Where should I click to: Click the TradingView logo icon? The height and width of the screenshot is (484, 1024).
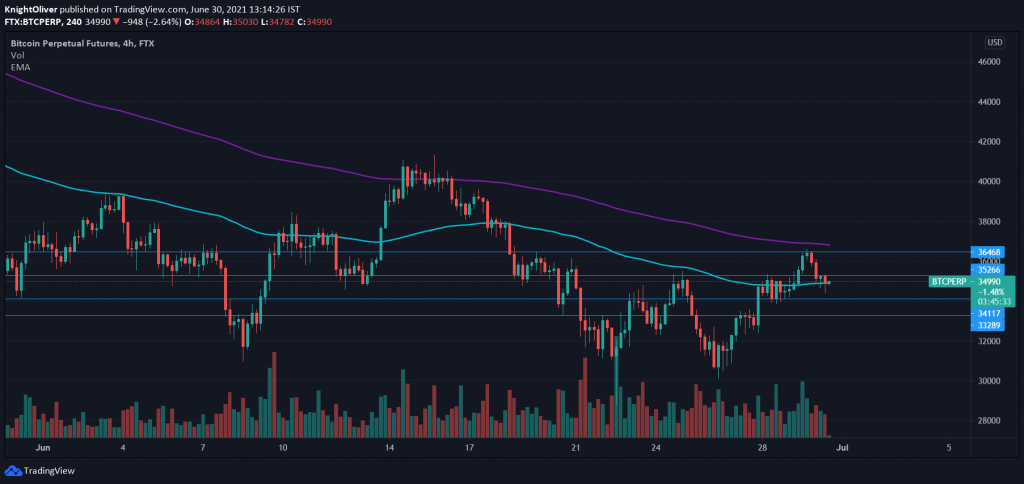13,470
